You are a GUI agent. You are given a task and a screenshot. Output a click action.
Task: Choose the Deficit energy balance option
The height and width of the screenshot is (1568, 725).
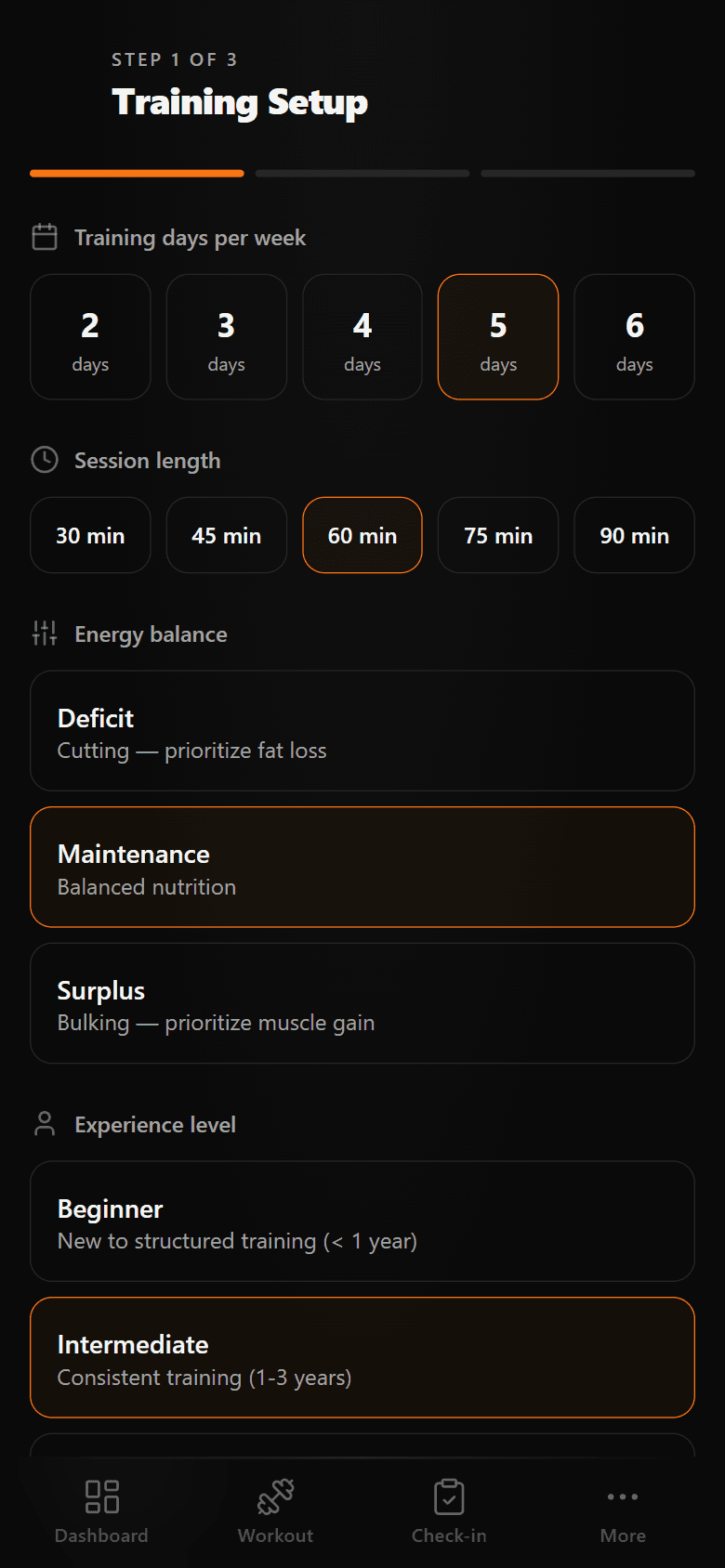click(362, 731)
